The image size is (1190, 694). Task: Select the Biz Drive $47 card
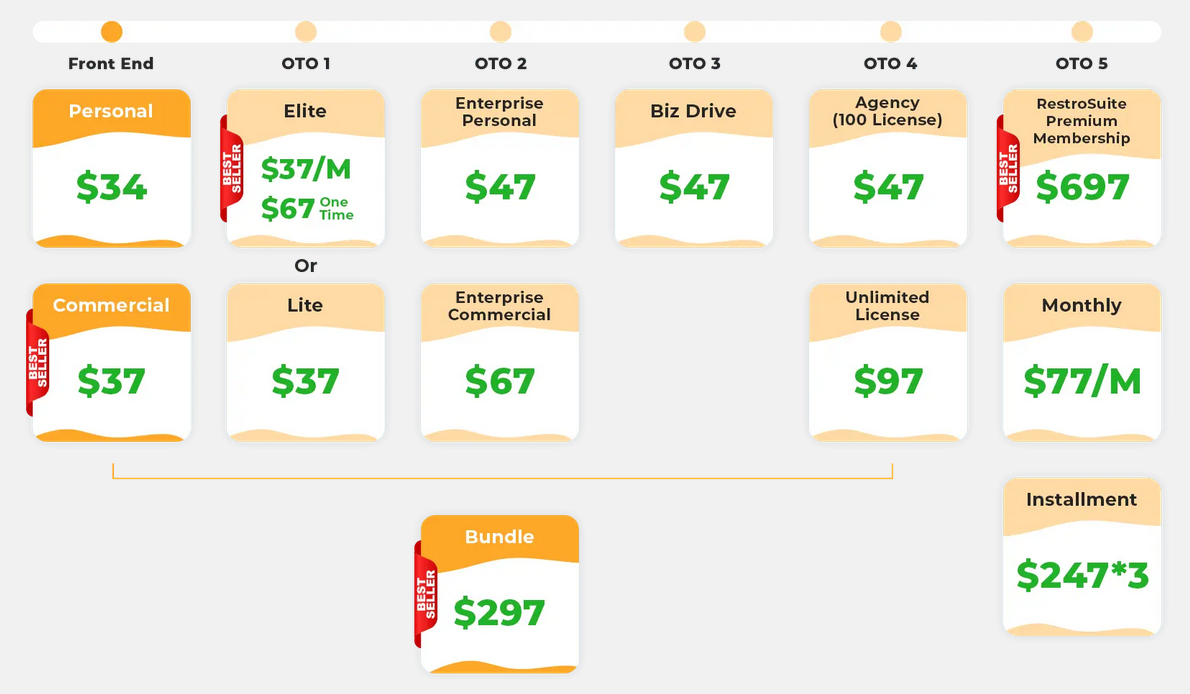point(694,169)
